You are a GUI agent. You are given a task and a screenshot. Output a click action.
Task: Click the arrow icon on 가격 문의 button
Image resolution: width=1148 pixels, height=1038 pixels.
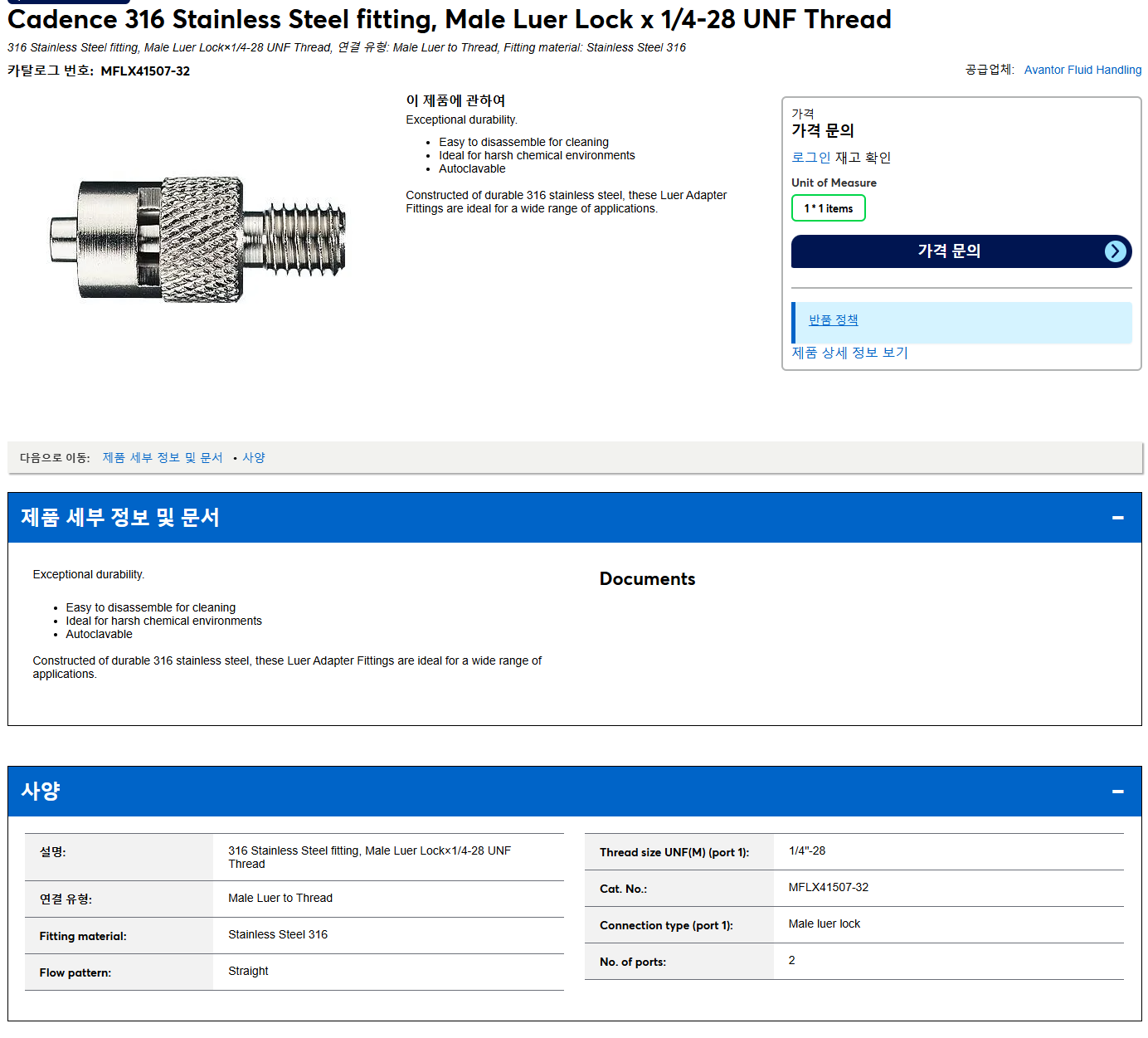pyautogui.click(x=1116, y=251)
